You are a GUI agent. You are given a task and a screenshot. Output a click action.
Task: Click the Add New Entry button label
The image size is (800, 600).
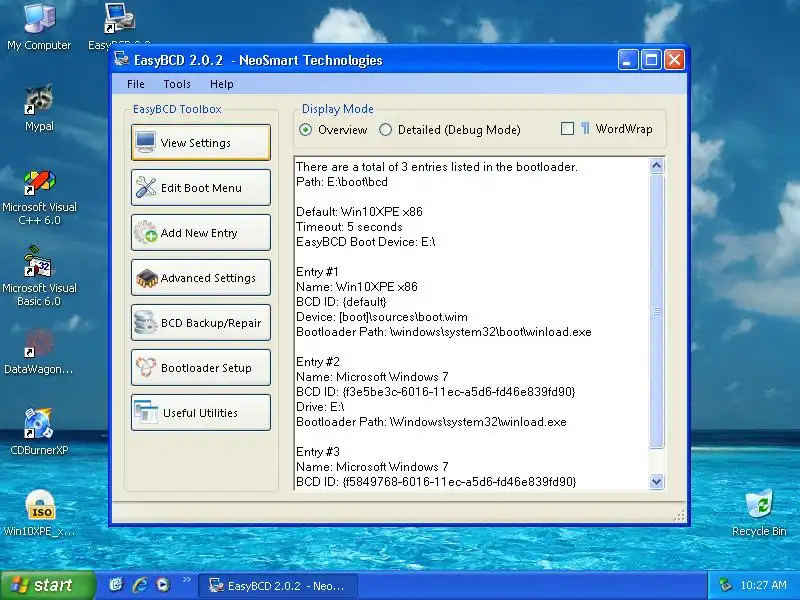[x=199, y=233]
